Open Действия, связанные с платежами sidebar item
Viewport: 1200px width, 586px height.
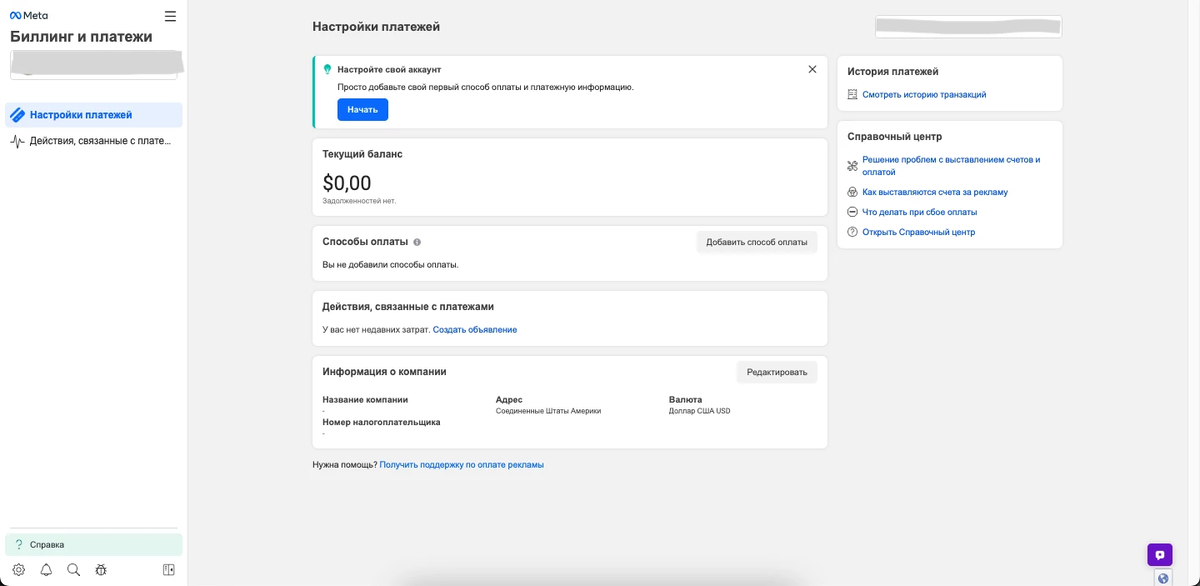94,141
